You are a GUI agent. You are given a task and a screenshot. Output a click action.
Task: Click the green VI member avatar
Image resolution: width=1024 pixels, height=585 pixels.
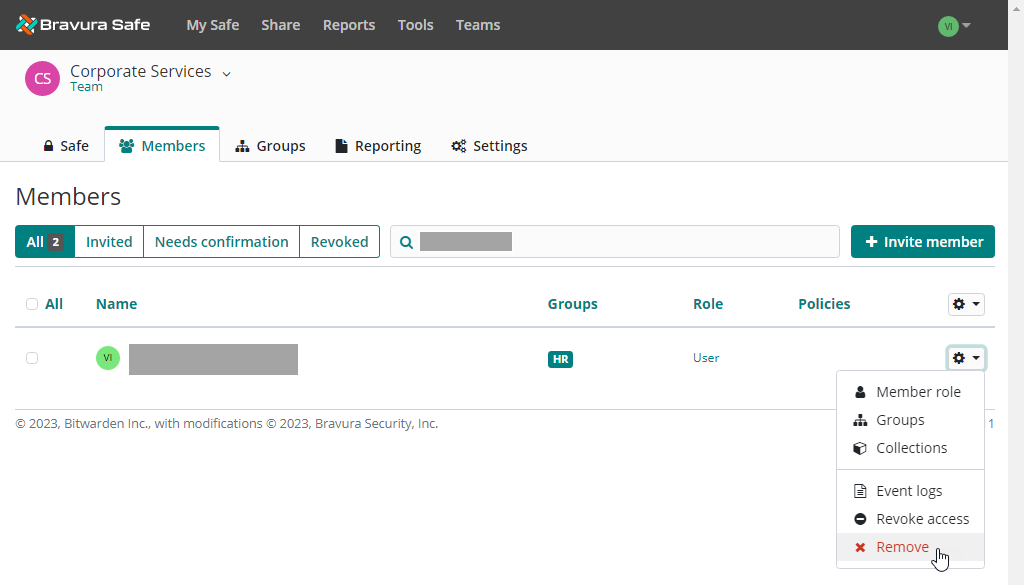[107, 358]
